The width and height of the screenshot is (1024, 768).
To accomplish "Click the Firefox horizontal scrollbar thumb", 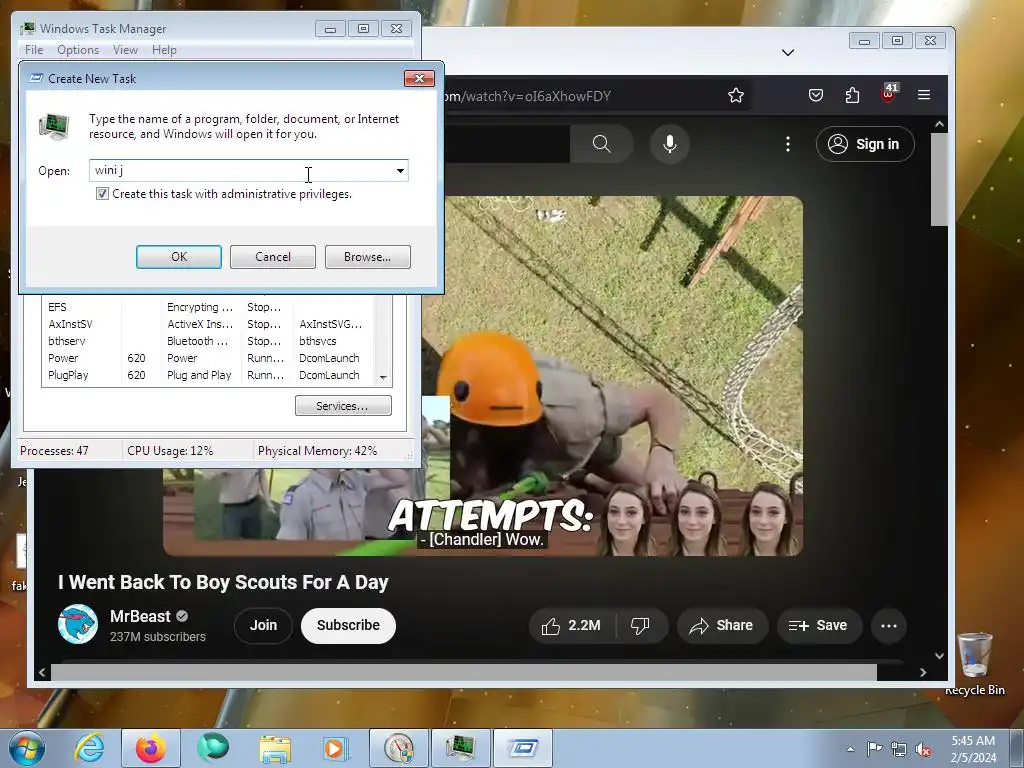I will [x=464, y=672].
